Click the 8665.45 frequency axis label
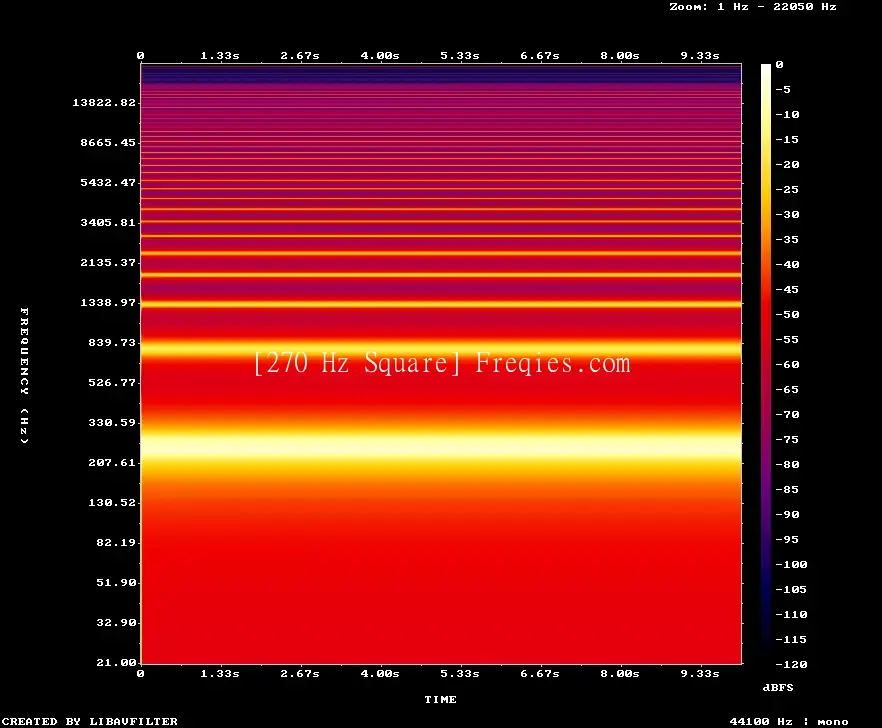 tap(108, 142)
